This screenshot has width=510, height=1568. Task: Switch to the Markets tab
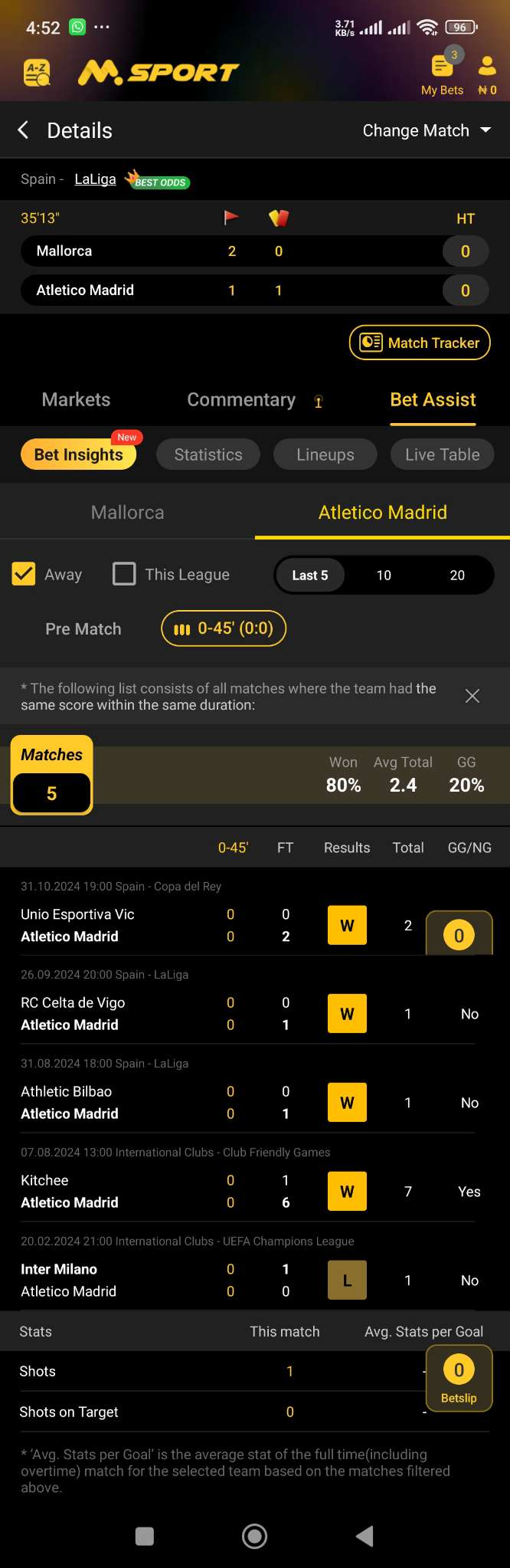coord(76,399)
